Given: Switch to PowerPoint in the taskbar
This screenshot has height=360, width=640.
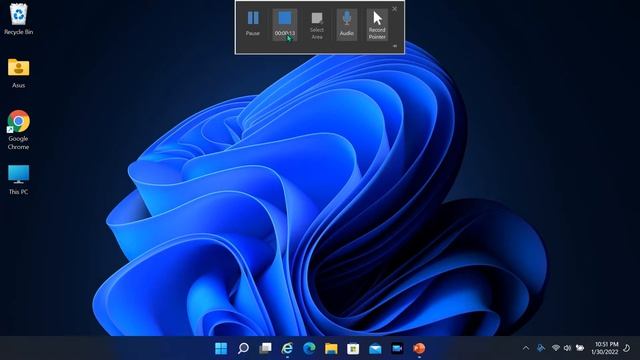Looking at the screenshot, I should coord(419,348).
